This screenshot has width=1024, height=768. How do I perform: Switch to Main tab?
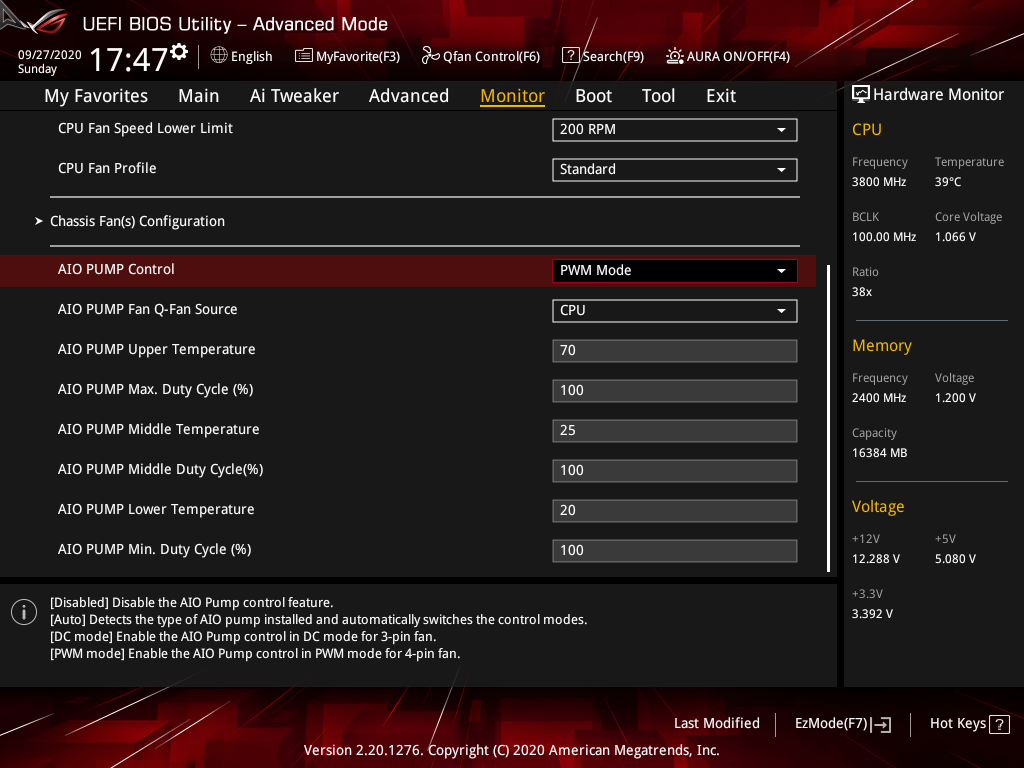(x=199, y=96)
